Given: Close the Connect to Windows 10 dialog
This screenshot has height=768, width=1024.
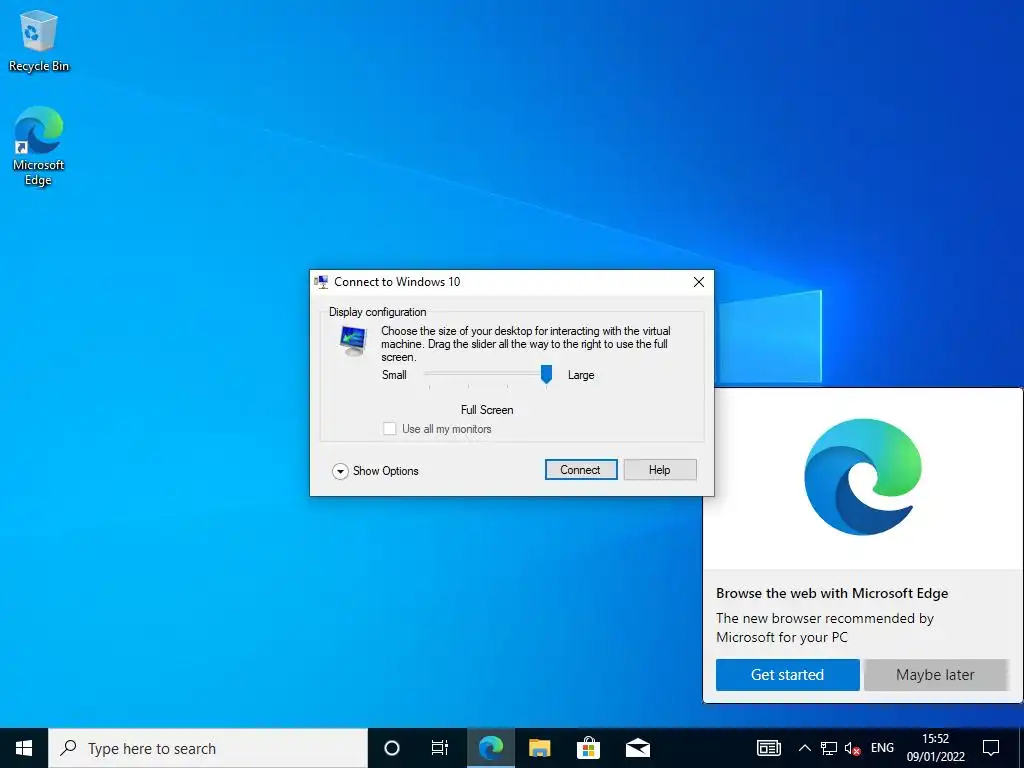Looking at the screenshot, I should (x=699, y=282).
